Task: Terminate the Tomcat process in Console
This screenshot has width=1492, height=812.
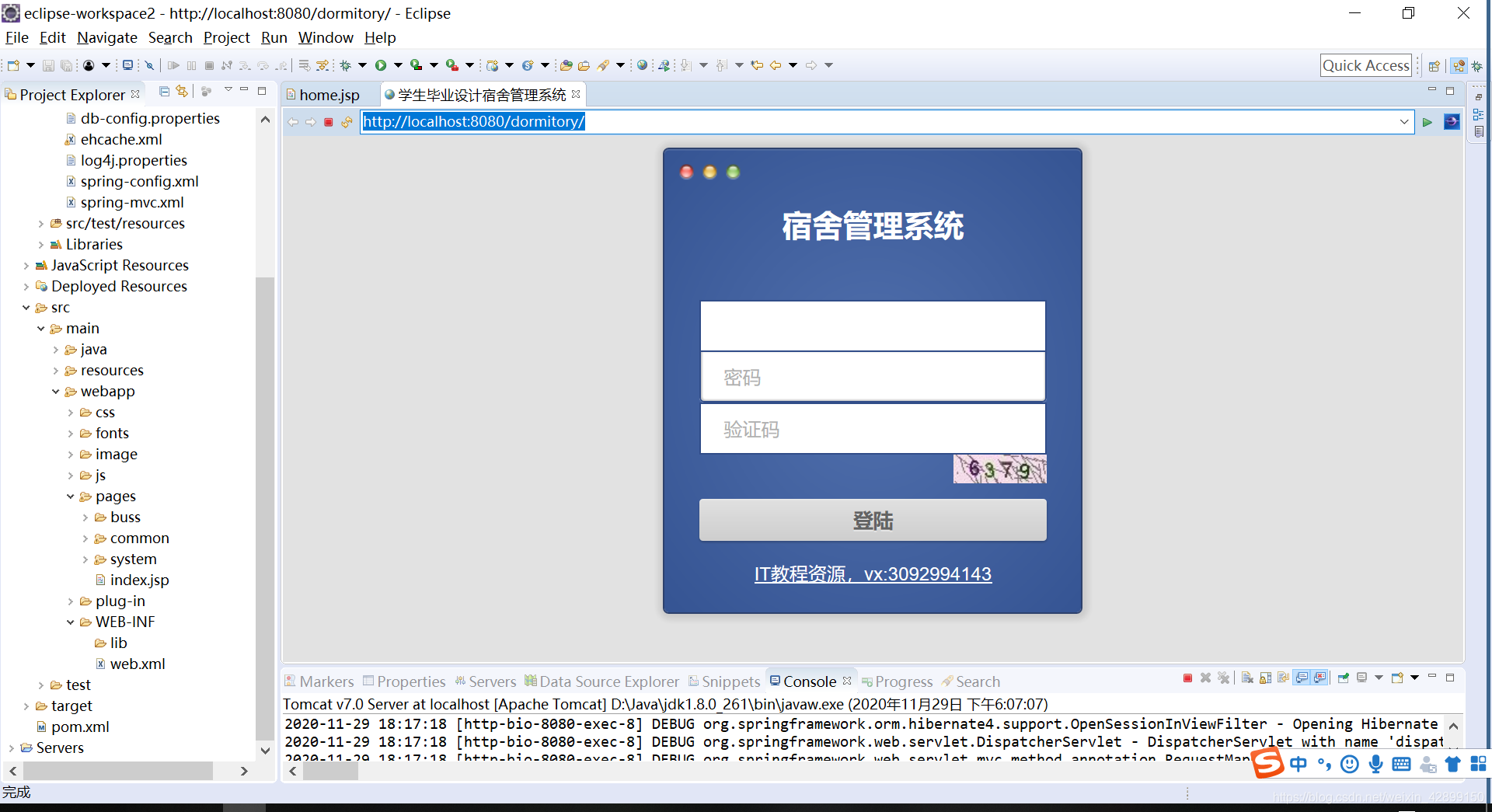Action: 1187,678
